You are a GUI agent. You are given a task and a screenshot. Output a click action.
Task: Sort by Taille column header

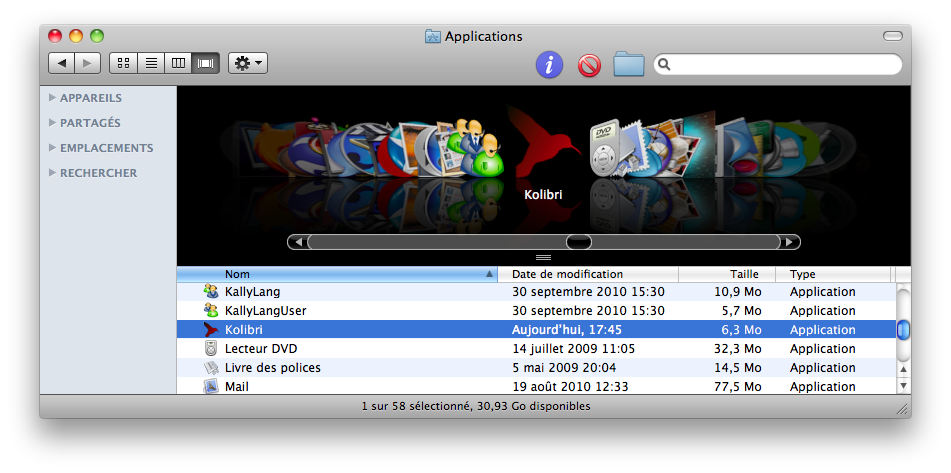(x=727, y=274)
